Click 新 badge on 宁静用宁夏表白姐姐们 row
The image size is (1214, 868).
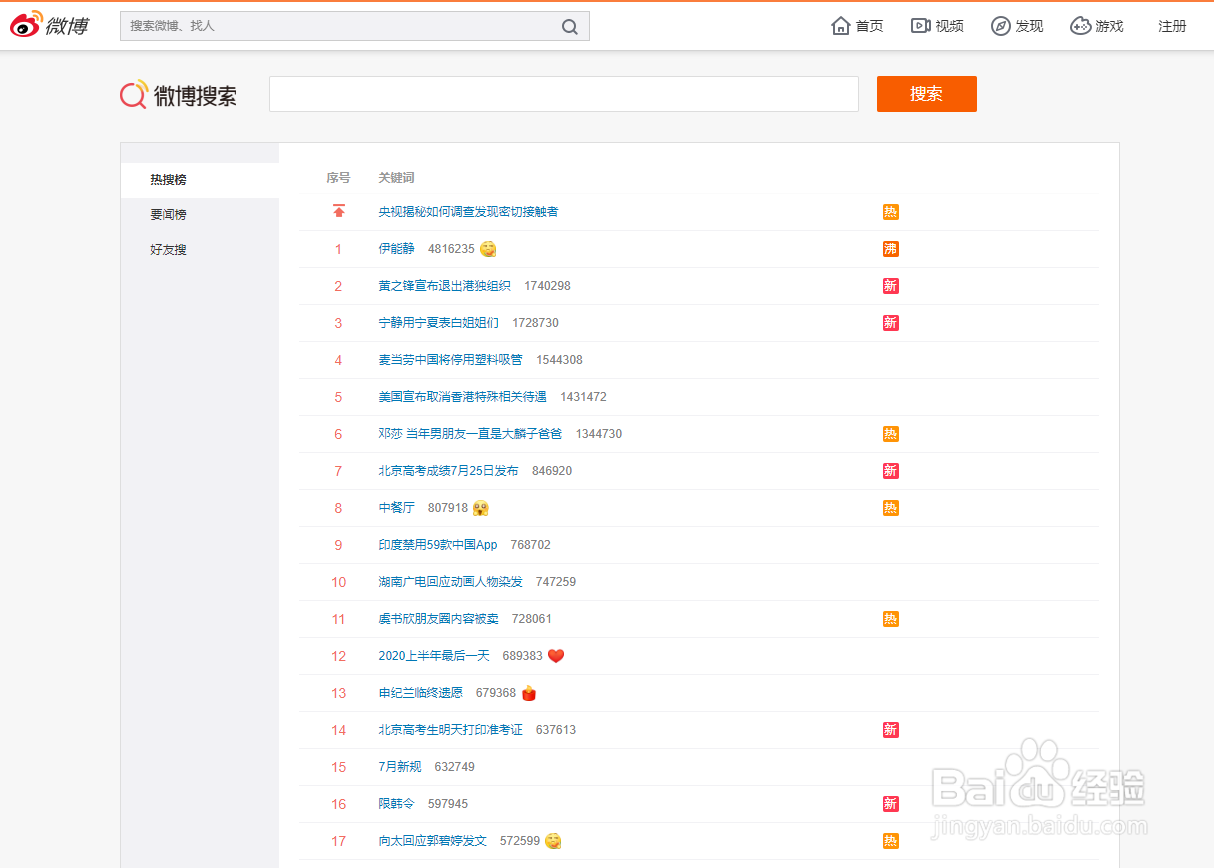click(x=891, y=323)
